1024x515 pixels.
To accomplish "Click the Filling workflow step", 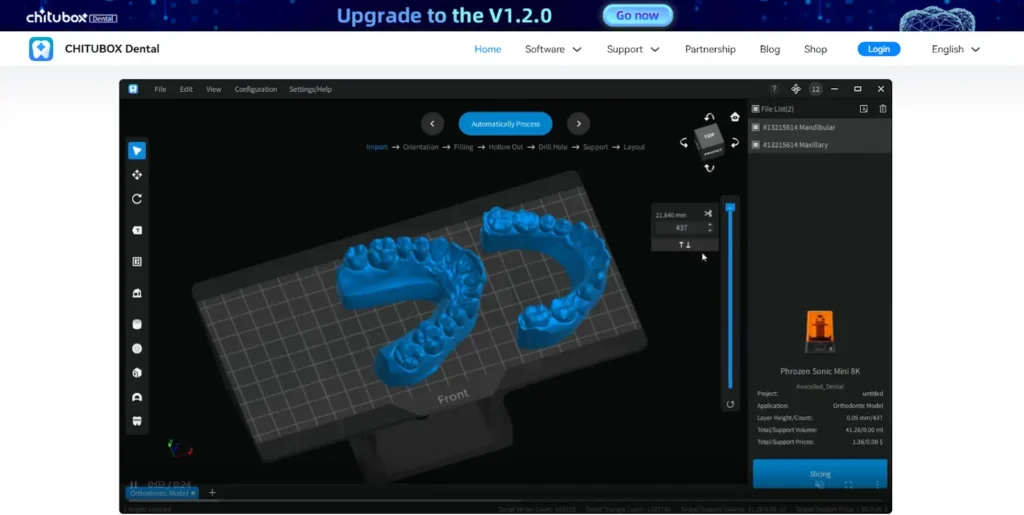I will (463, 147).
